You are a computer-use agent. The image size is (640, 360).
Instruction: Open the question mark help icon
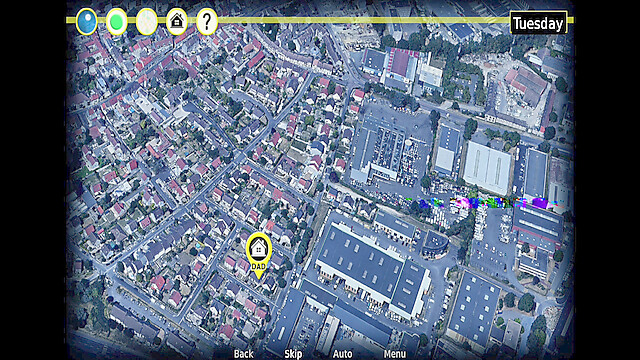[207, 22]
